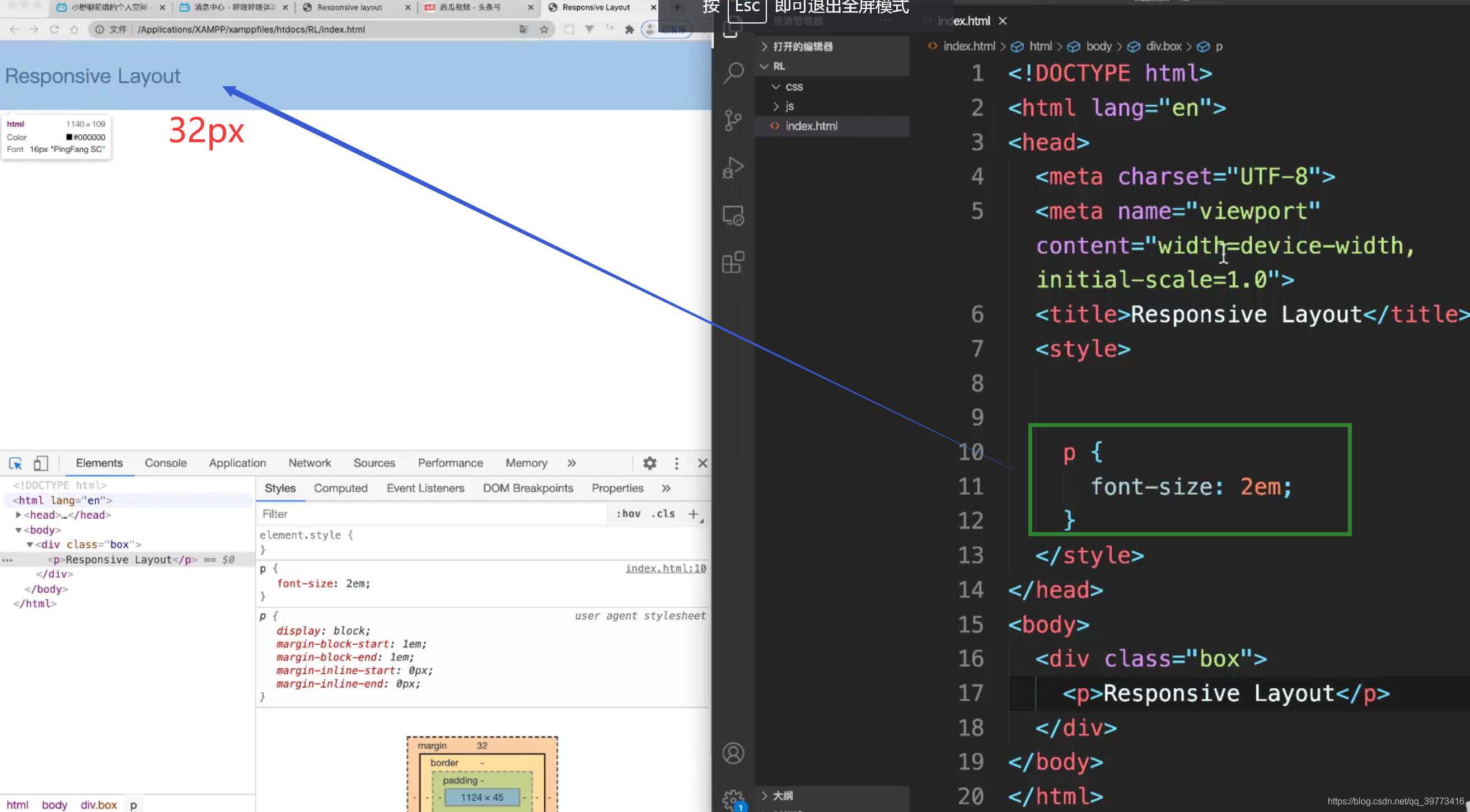This screenshot has width=1470, height=812.
Task: Collapse the RL folder section
Action: coord(764,66)
